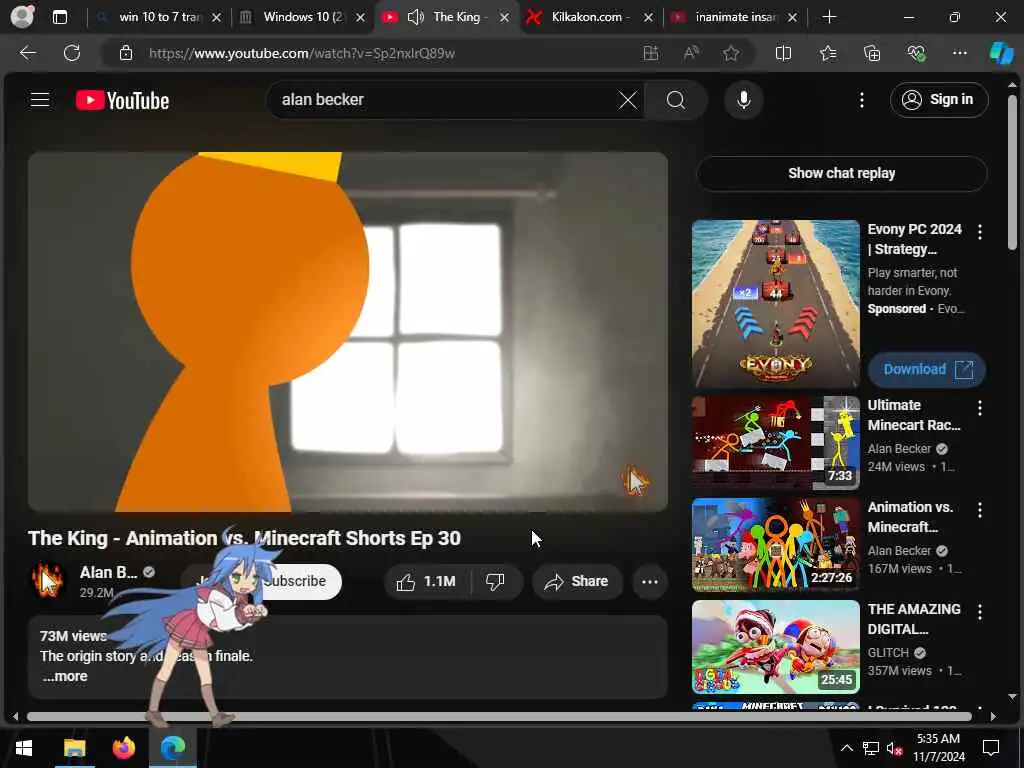The height and width of the screenshot is (768, 1024).
Task: Open the notification action center
Action: [x=991, y=748]
